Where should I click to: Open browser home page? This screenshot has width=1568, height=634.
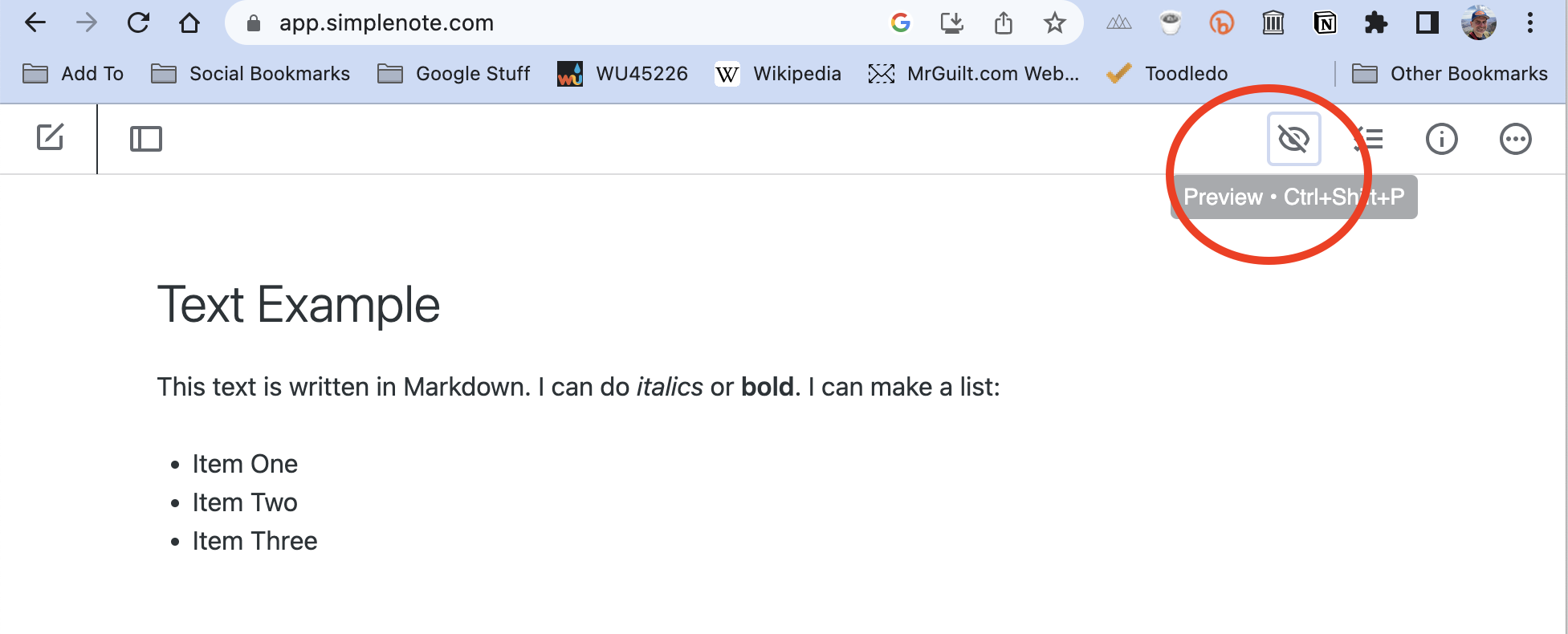(x=189, y=22)
